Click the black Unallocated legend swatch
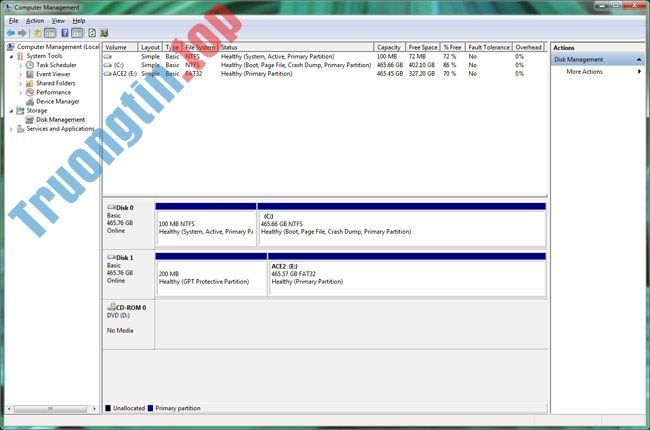The height and width of the screenshot is (430, 650). click(x=108, y=408)
